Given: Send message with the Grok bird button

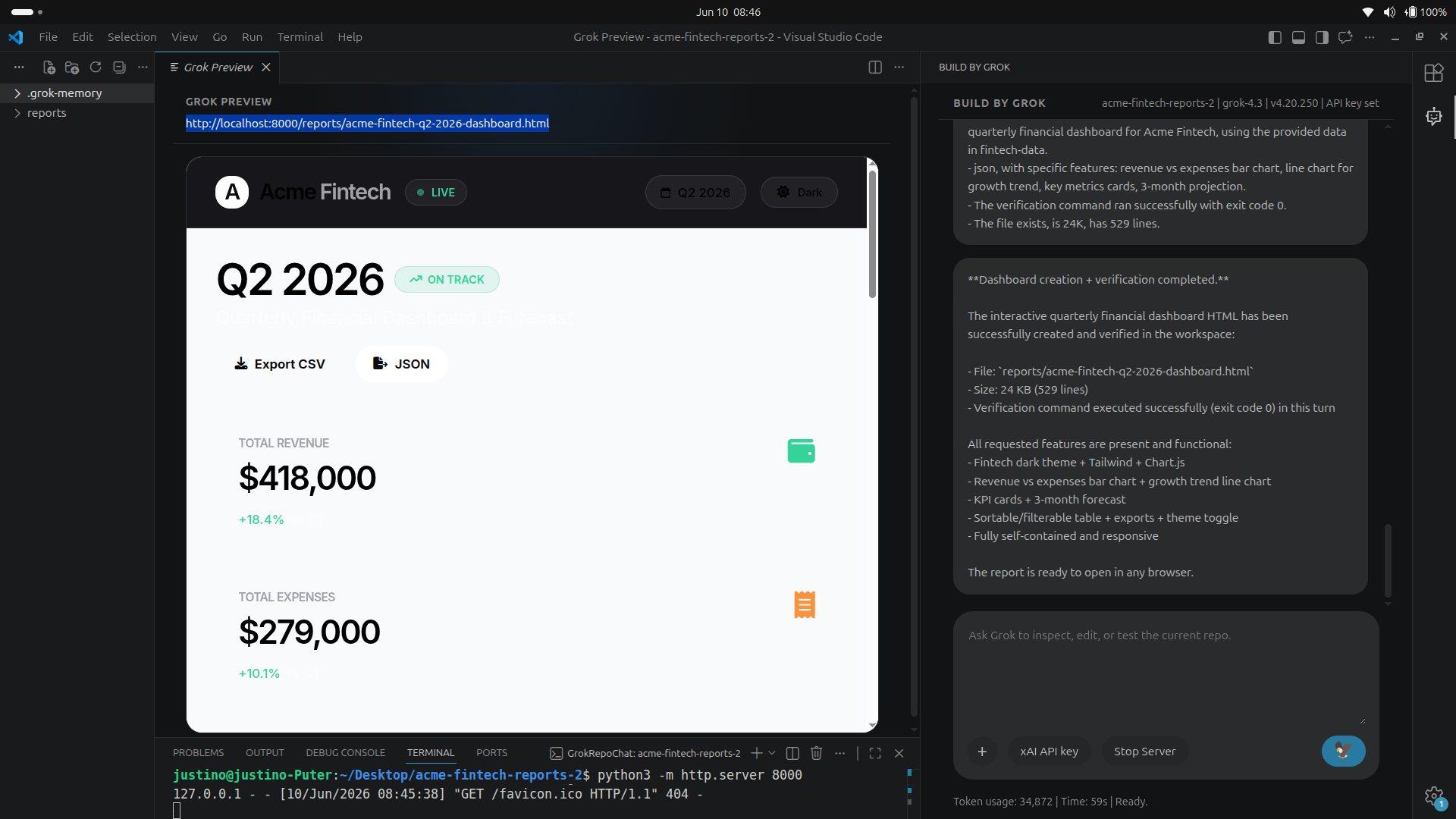Looking at the screenshot, I should 1343,751.
